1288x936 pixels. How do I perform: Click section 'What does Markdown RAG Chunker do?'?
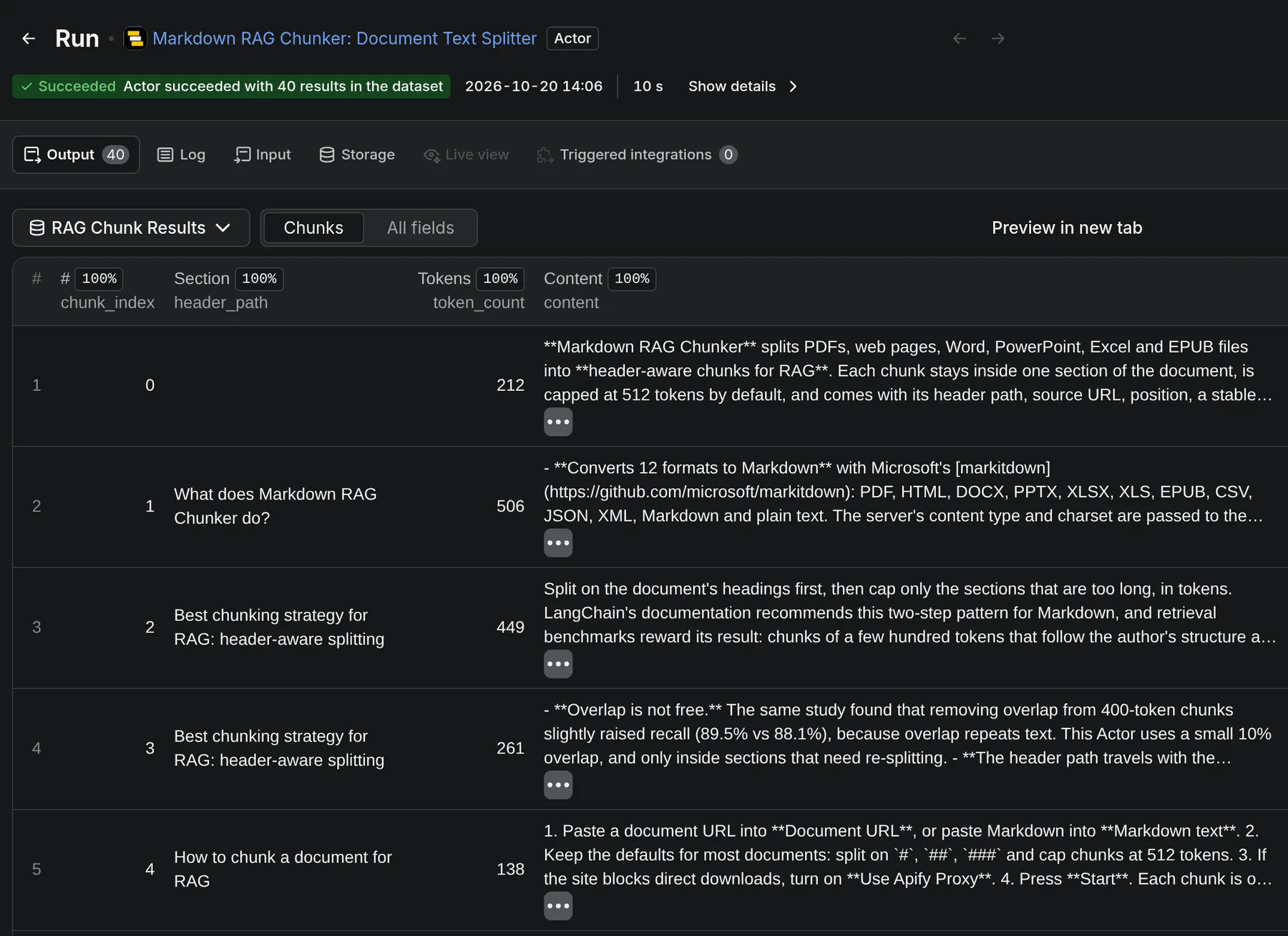click(275, 506)
